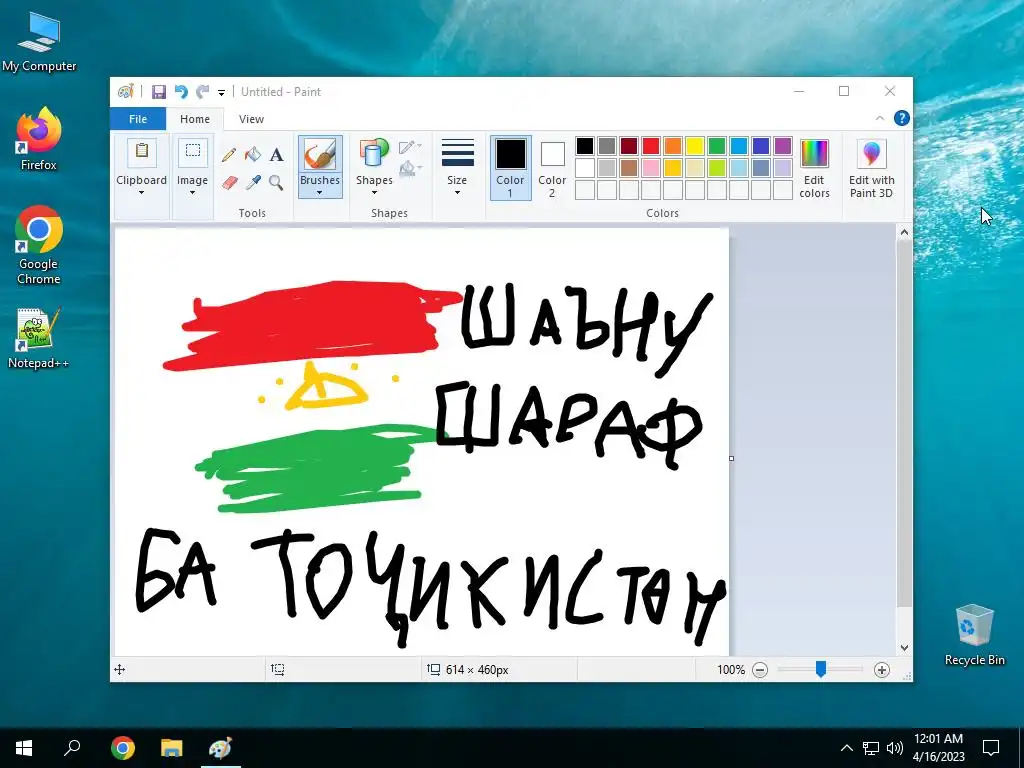Expand the Clipboard dropdown arrow

click(142, 193)
